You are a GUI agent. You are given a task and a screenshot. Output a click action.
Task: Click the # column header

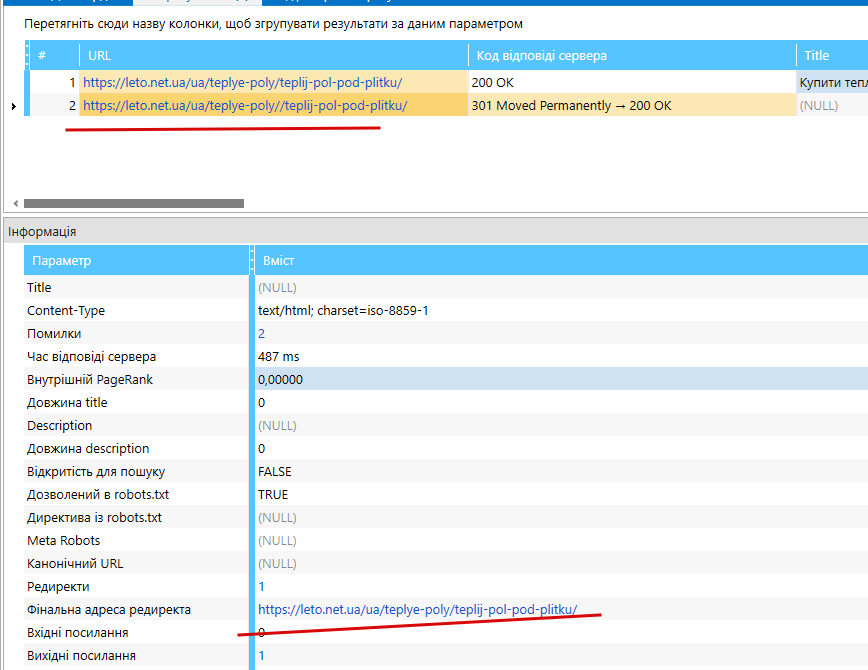(x=54, y=55)
